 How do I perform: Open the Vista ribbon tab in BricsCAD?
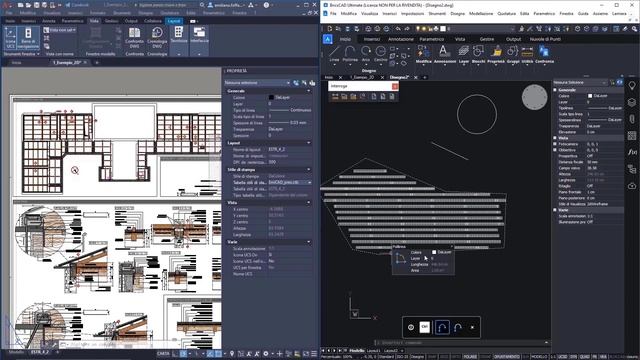pos(460,39)
